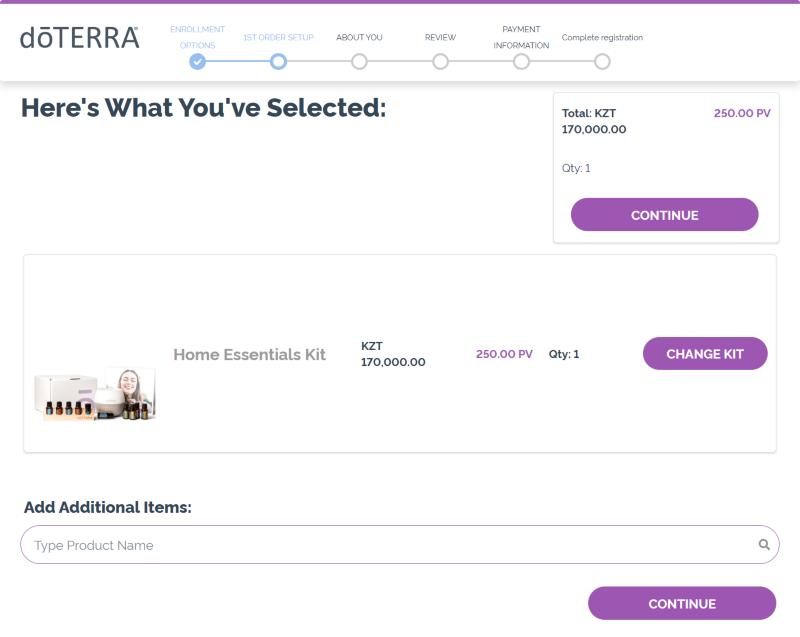
Task: Select the Complete registration step label
Action: [x=602, y=37]
